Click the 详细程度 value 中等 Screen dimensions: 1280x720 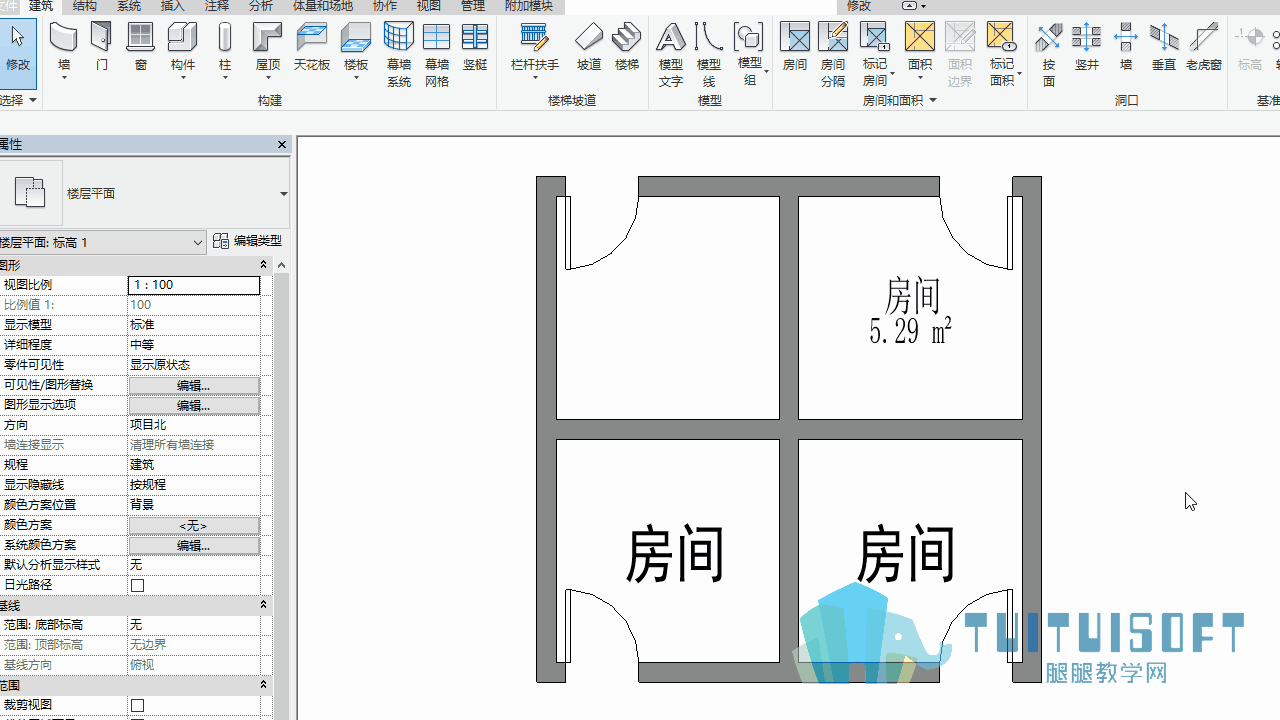click(x=194, y=345)
